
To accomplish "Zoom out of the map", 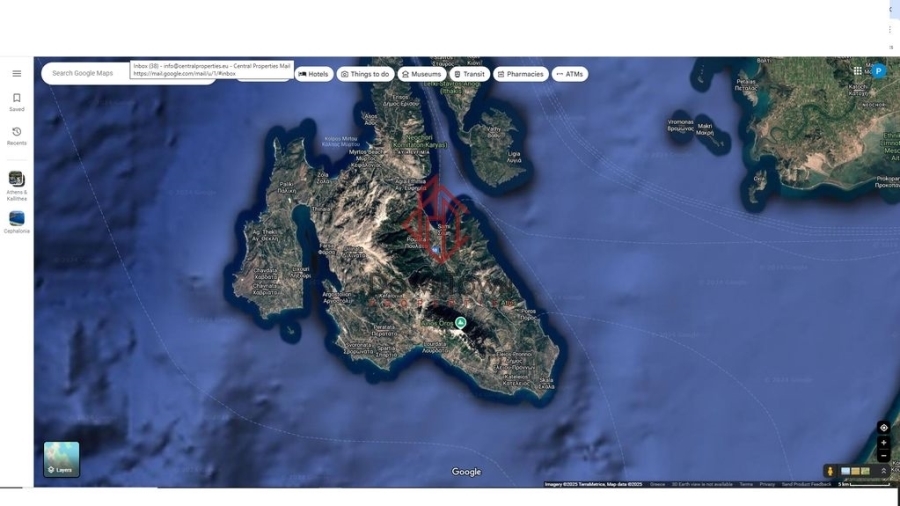I will point(883,456).
